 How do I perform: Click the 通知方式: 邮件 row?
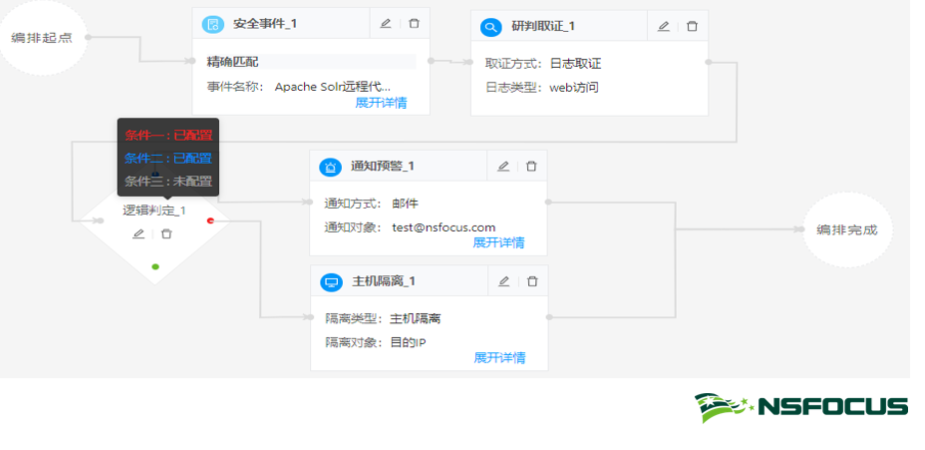(371, 203)
